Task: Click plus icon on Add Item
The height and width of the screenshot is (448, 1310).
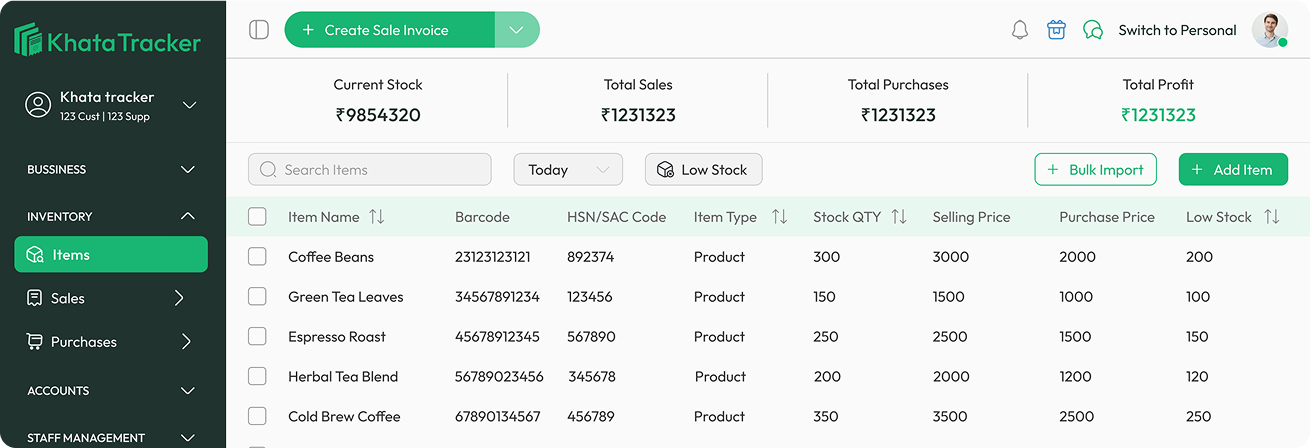Action: (1197, 170)
